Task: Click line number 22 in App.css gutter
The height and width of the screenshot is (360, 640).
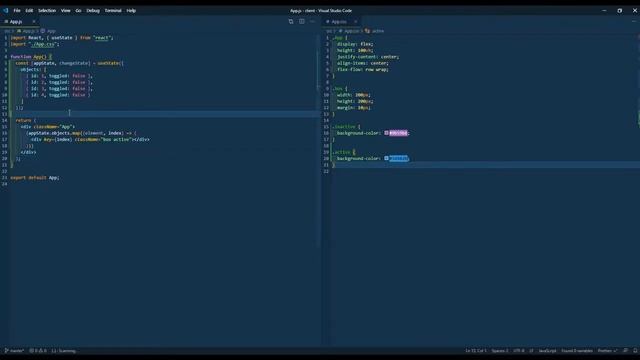Action: 326,171
